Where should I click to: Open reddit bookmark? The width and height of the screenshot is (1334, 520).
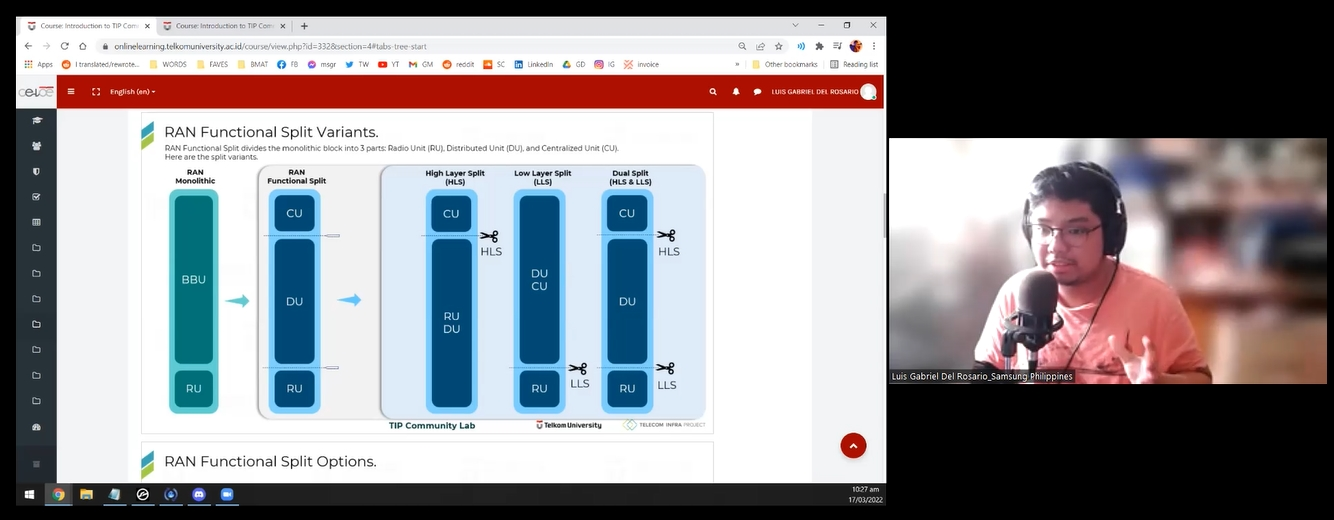pos(458,64)
